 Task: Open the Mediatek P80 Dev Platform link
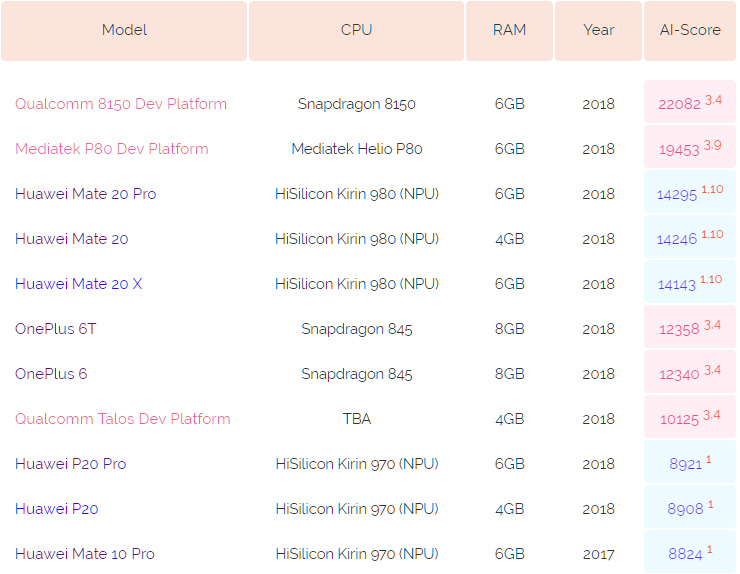(x=112, y=149)
